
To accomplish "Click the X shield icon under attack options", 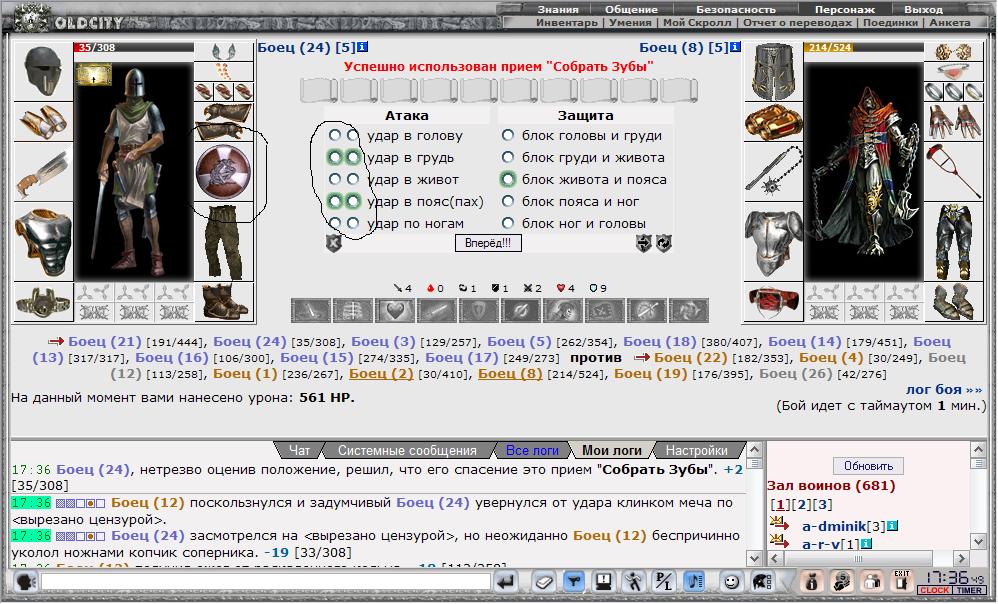I will (x=334, y=243).
